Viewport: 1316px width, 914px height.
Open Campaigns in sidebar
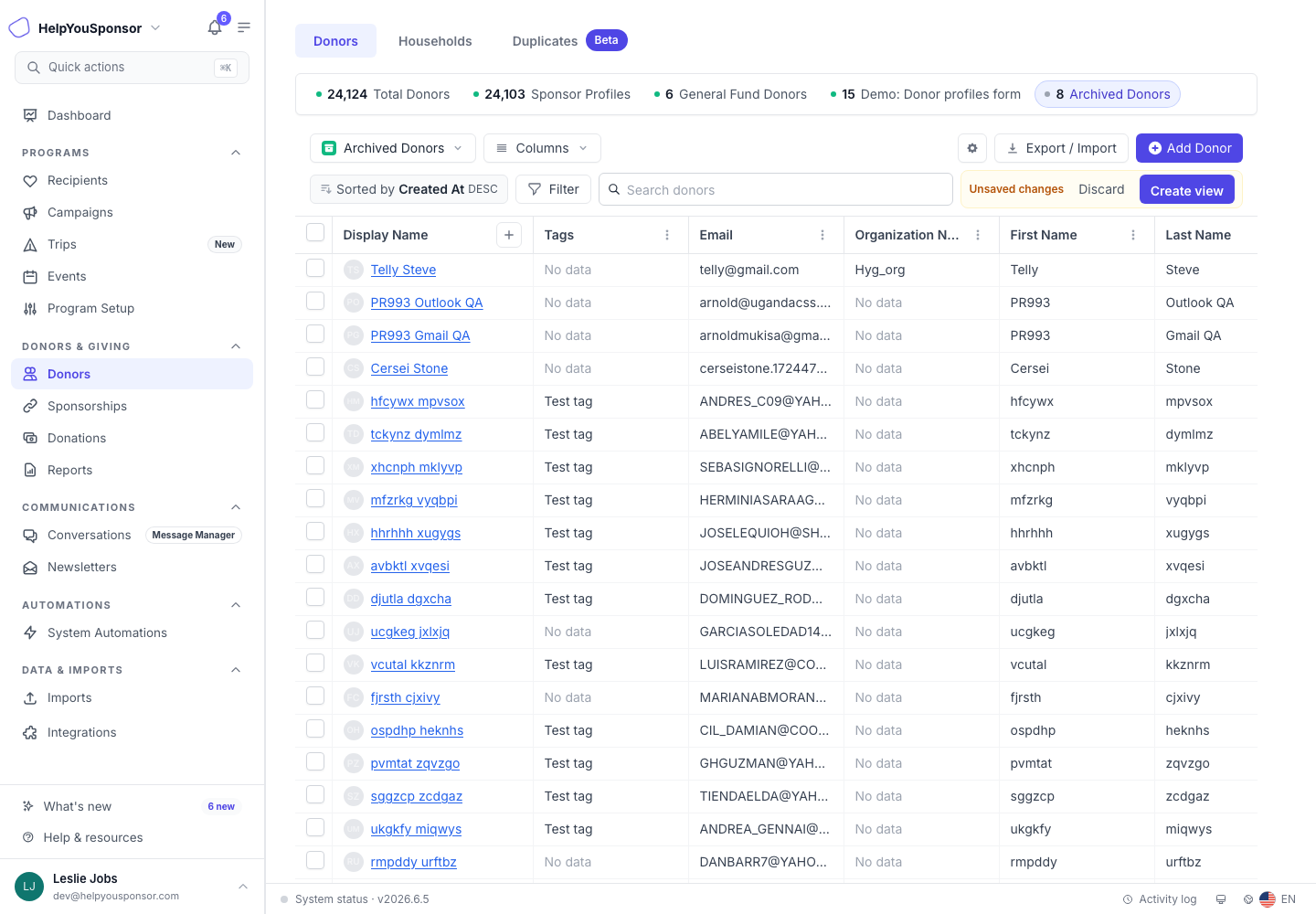click(132, 212)
